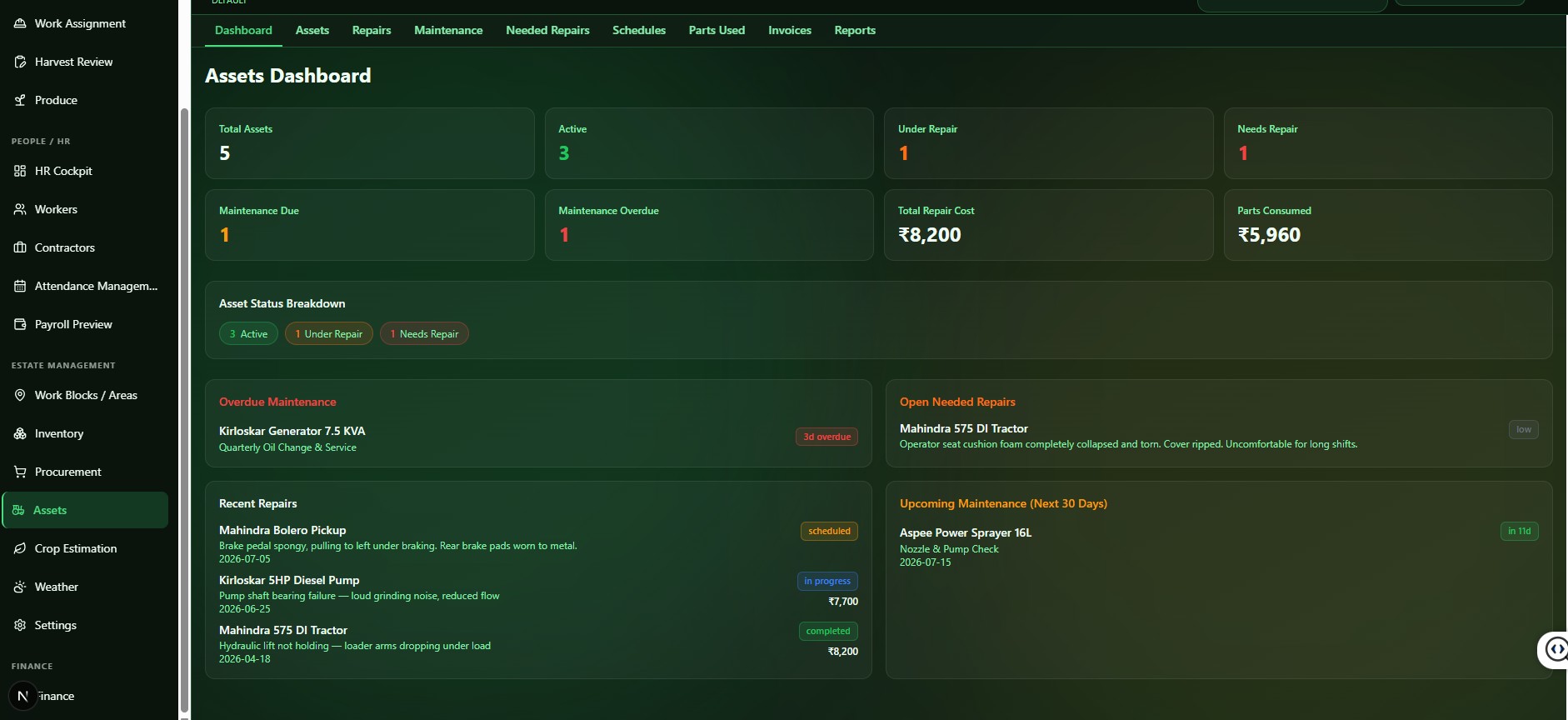Click Kirloskar 5HP Diesel Pump entry
Image resolution: width=1568 pixels, height=720 pixels.
click(x=538, y=593)
